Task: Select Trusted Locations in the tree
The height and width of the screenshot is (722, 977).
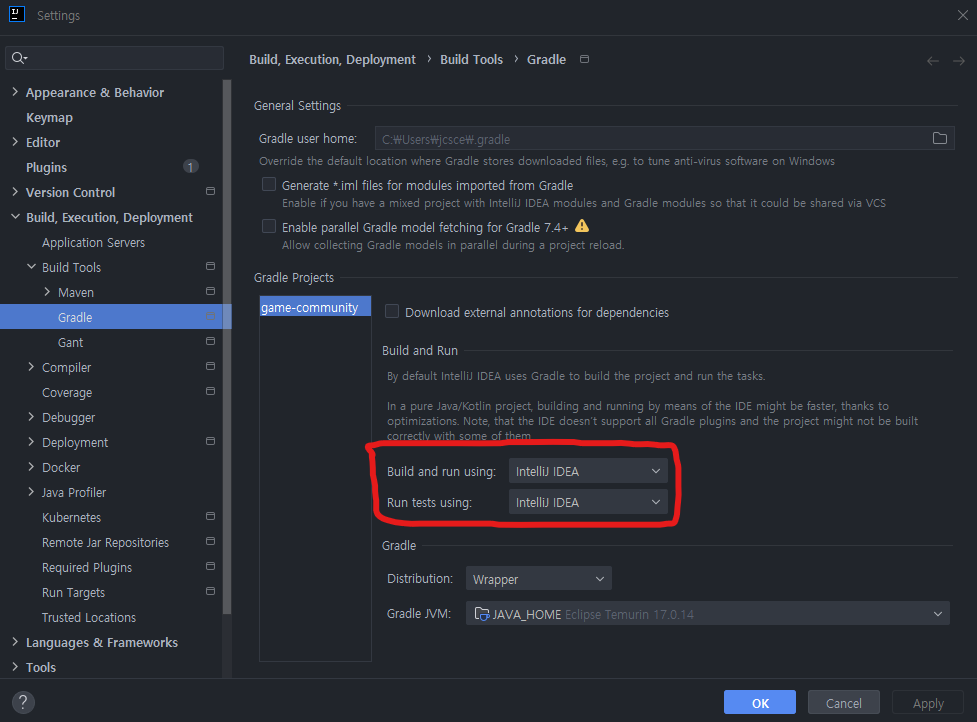Action: point(89,617)
